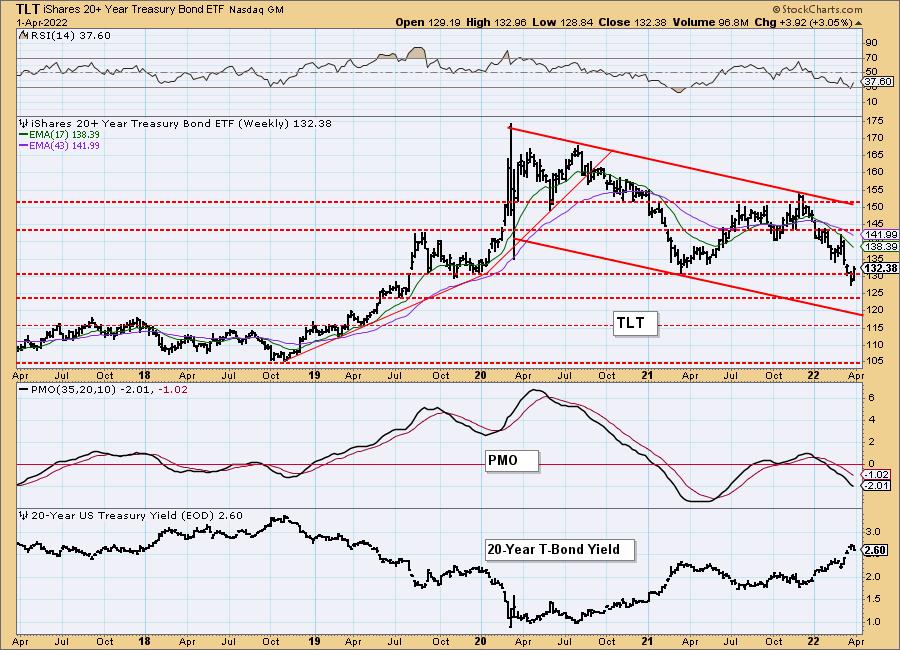Select the 1-Apr-2022 date text
This screenshot has height=650, width=900.
coord(42,23)
